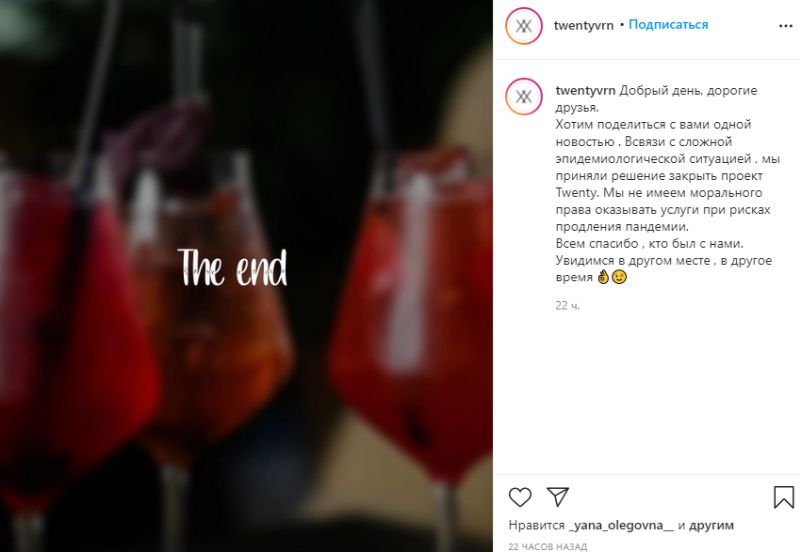The height and width of the screenshot is (552, 800).
Task: Follow the account via Подписаться
Action: pyautogui.click(x=668, y=24)
